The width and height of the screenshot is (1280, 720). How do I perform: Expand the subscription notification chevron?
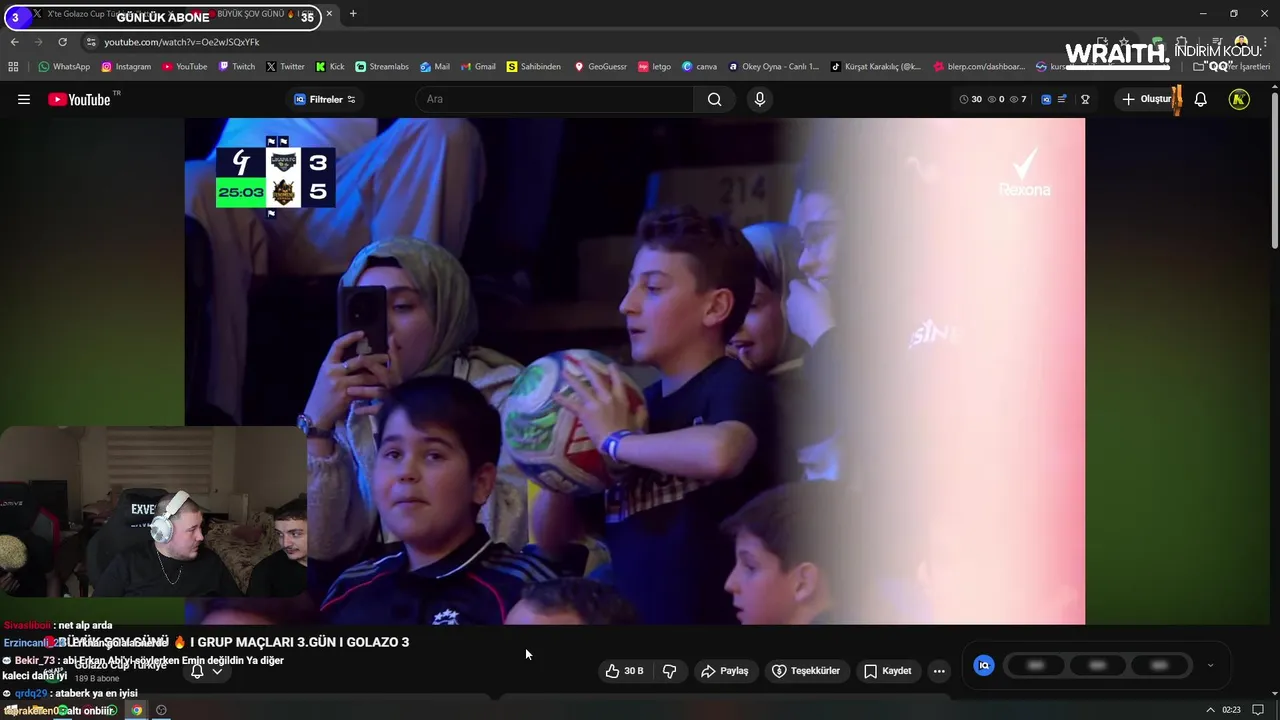point(217,671)
